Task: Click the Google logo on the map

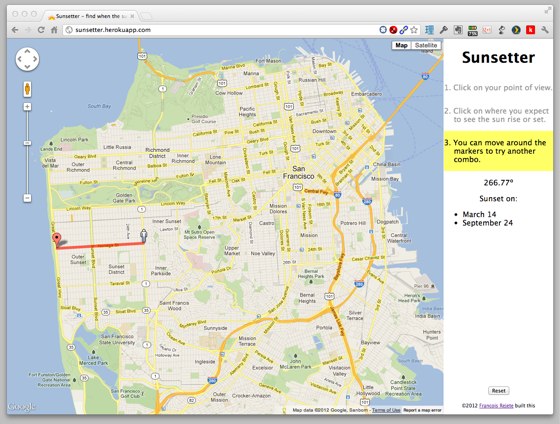Action: (x=21, y=407)
